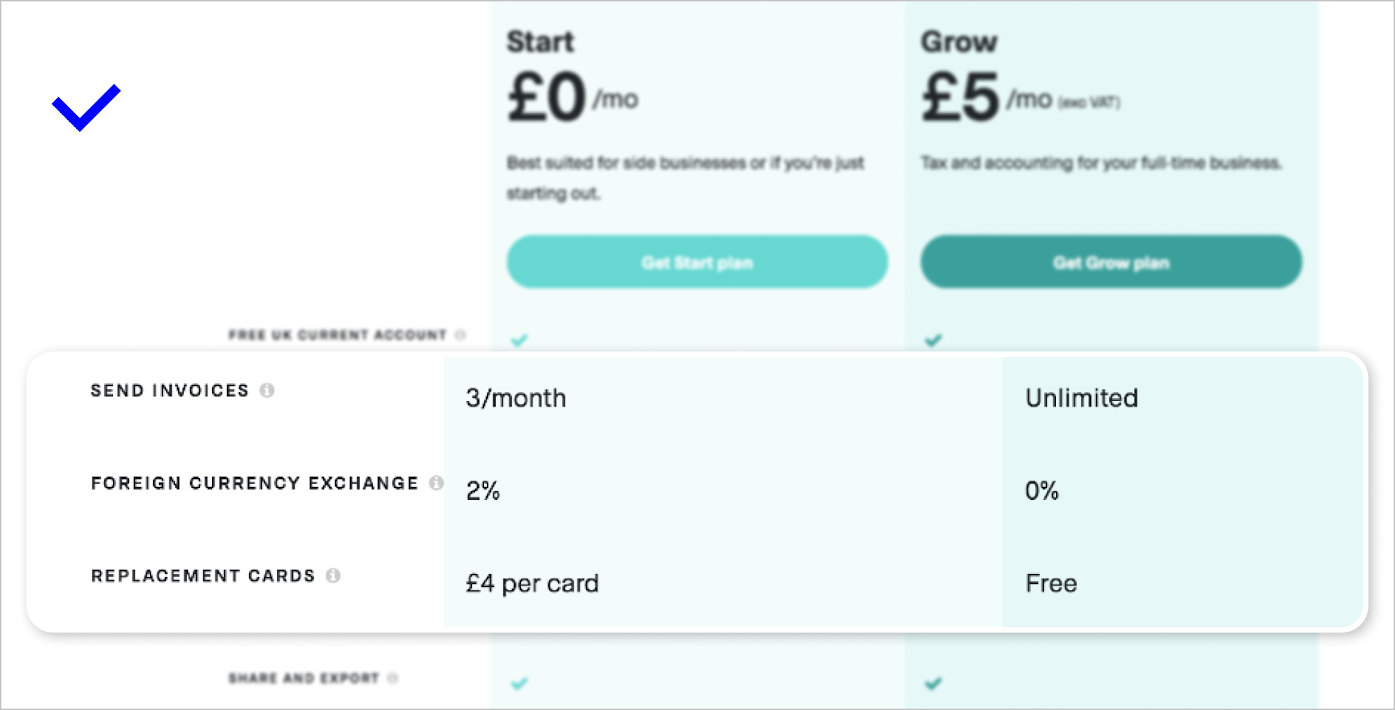Click Start plan checkmark for Free UK Current Account

[x=518, y=340]
